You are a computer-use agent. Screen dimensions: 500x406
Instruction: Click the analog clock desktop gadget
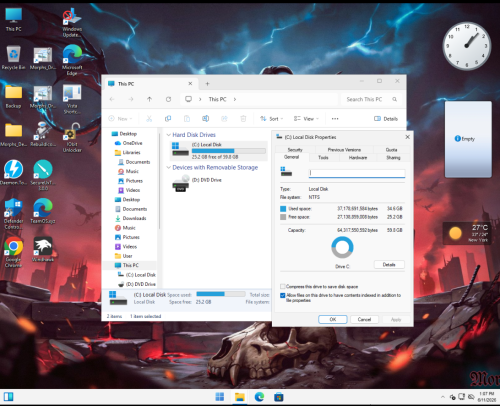(467, 46)
